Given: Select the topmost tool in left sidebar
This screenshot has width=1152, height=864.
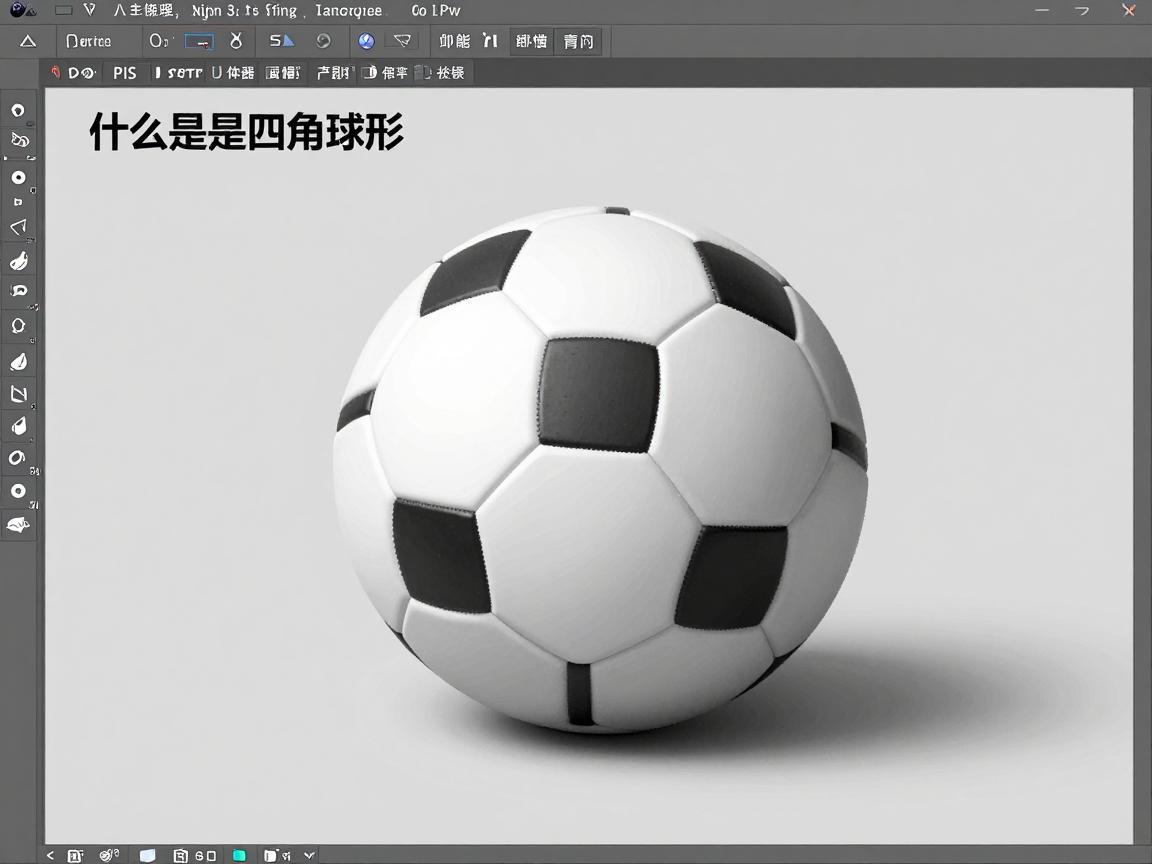Looking at the screenshot, I should pyautogui.click(x=18, y=110).
